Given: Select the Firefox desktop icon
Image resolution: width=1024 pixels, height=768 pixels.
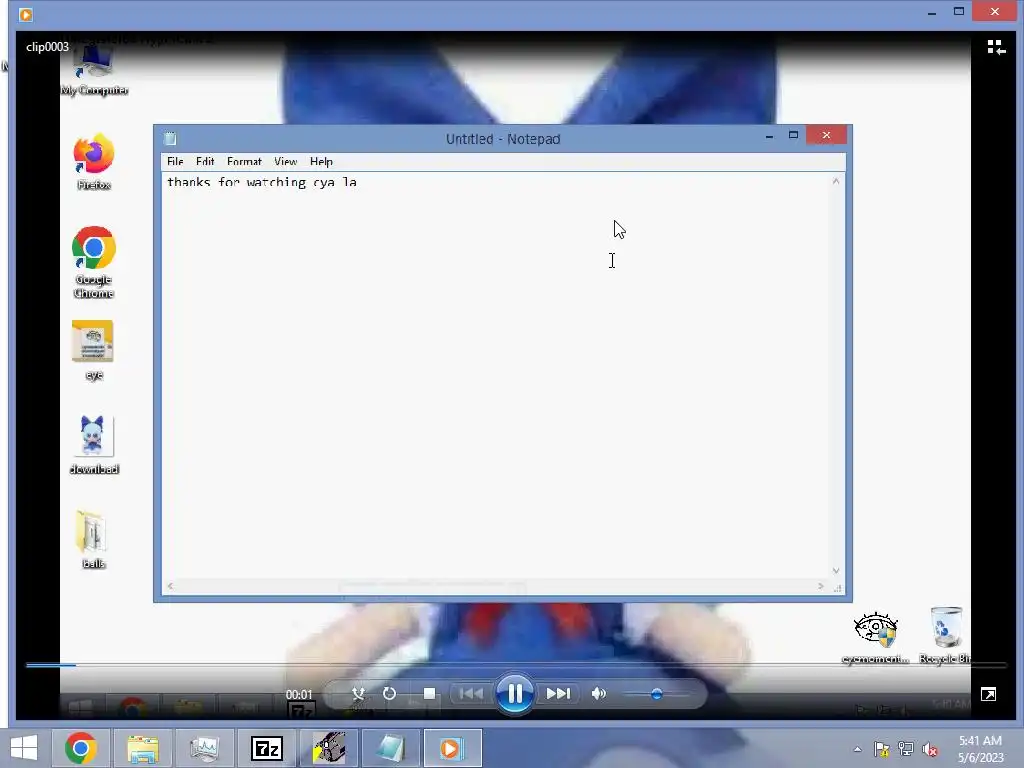Looking at the screenshot, I should point(93,162).
